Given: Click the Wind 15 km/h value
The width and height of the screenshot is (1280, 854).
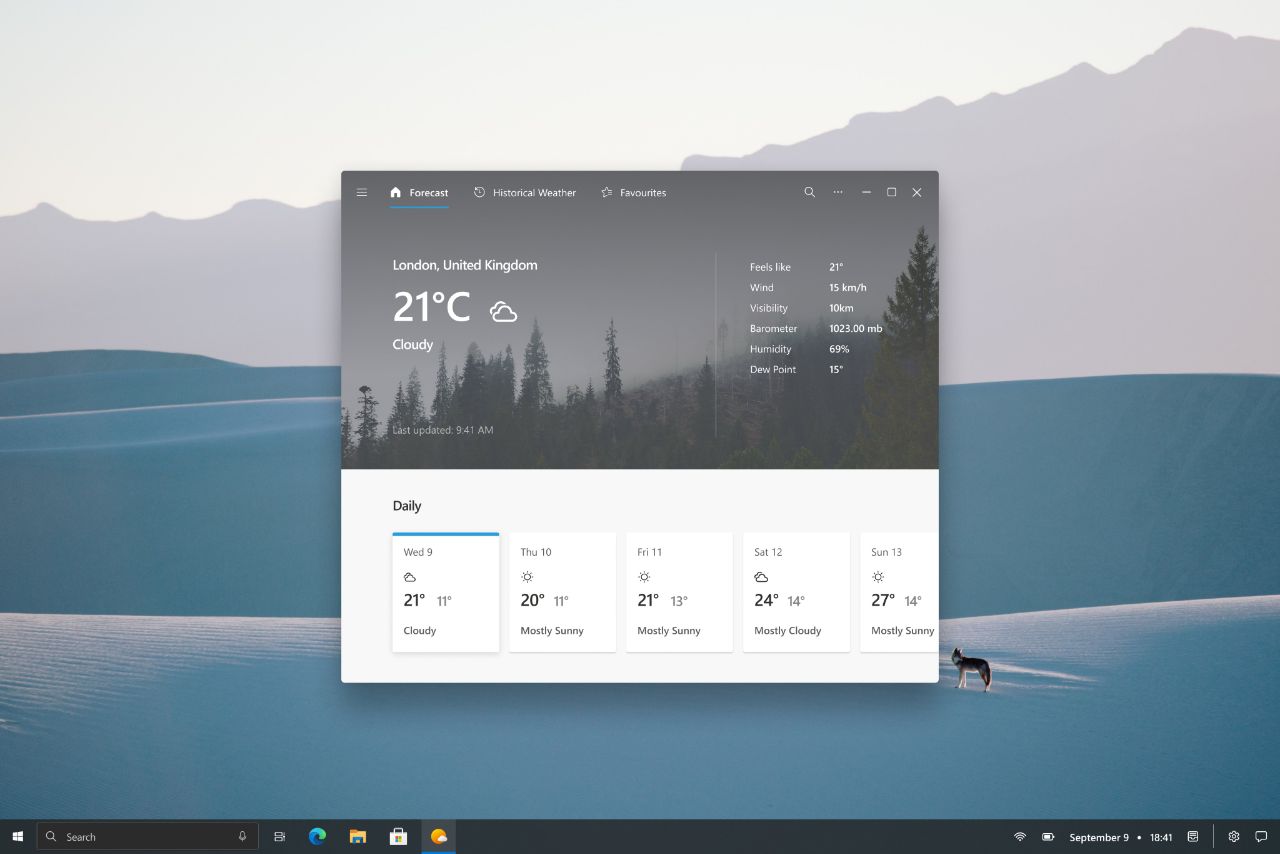Looking at the screenshot, I should pos(848,288).
